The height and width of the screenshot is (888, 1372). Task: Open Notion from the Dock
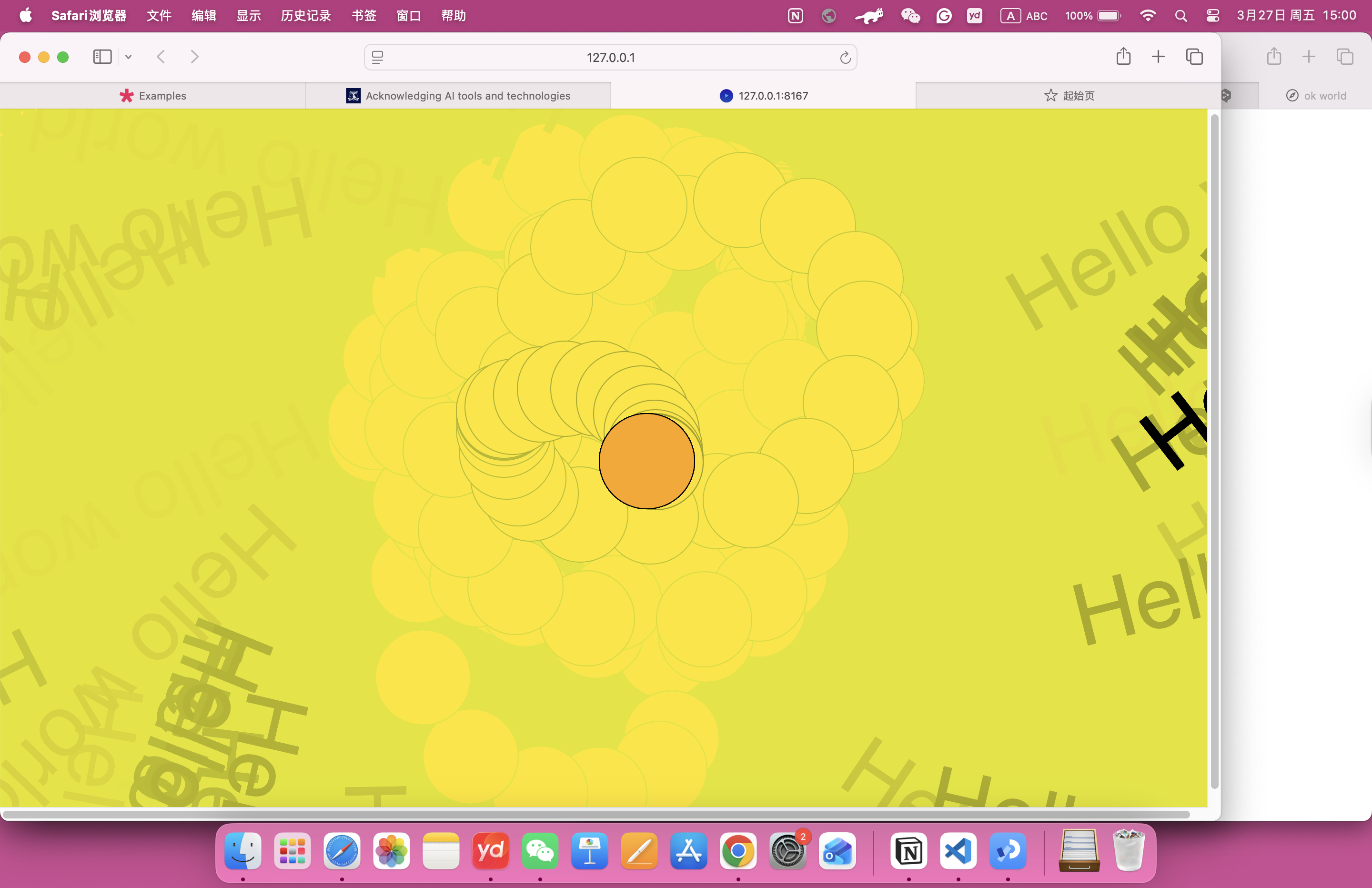coord(909,850)
